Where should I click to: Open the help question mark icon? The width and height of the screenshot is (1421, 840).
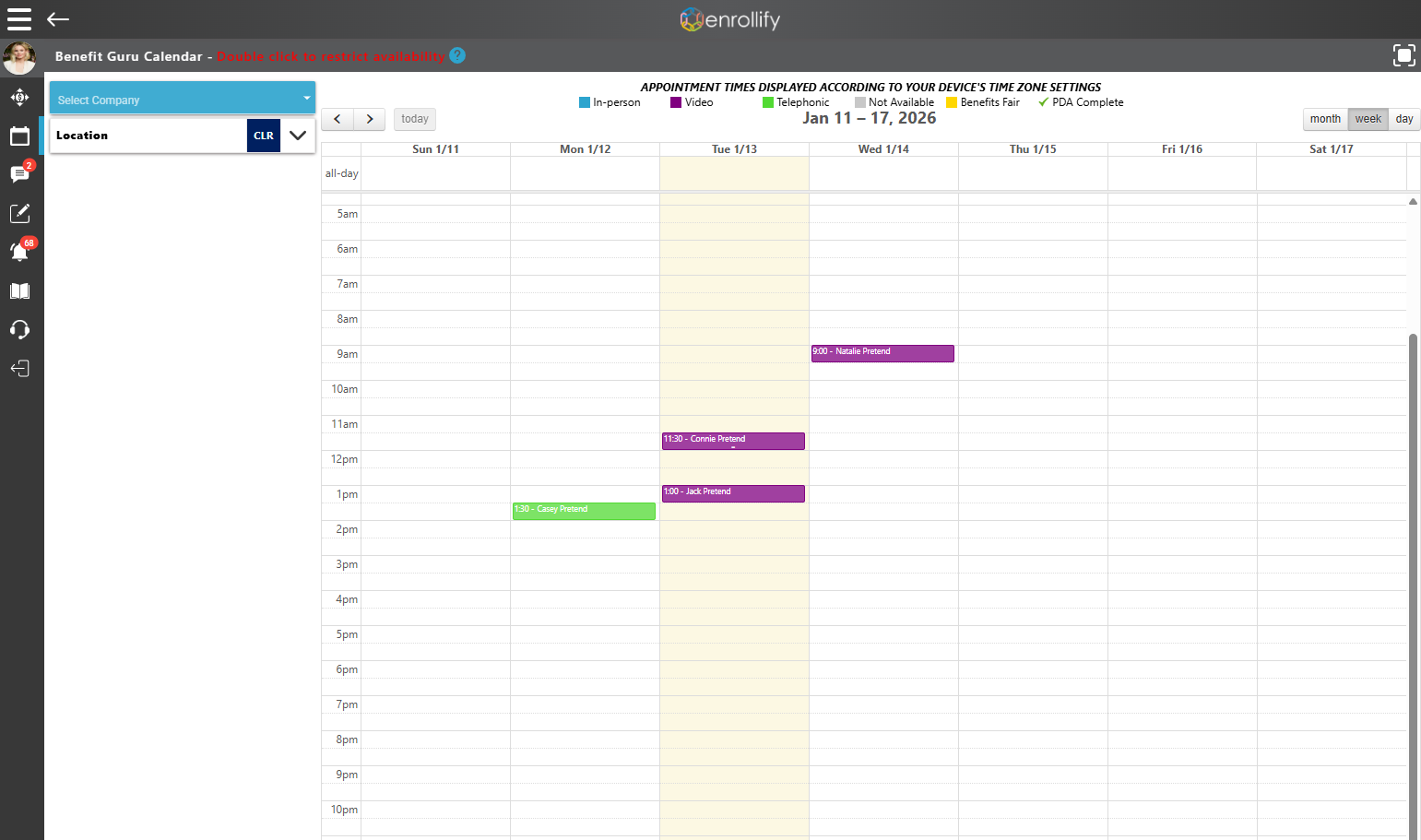click(457, 55)
